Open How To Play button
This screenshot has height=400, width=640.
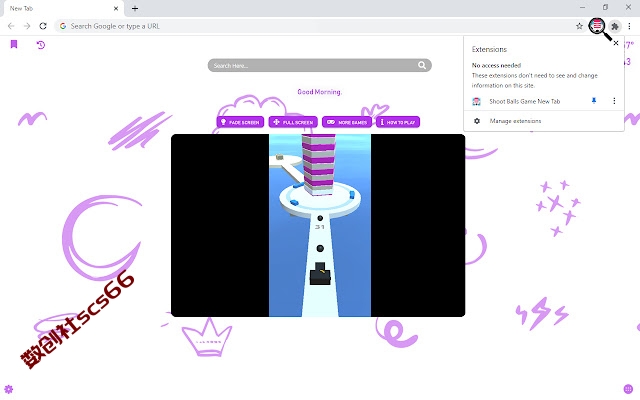398,122
